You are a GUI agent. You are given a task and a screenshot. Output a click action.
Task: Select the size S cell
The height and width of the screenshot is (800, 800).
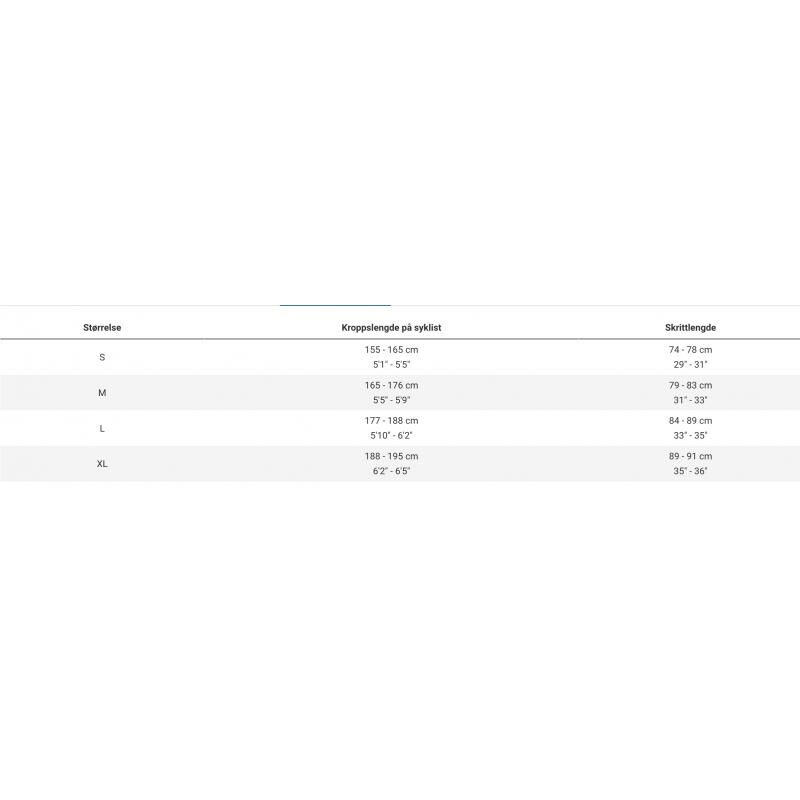click(x=102, y=357)
